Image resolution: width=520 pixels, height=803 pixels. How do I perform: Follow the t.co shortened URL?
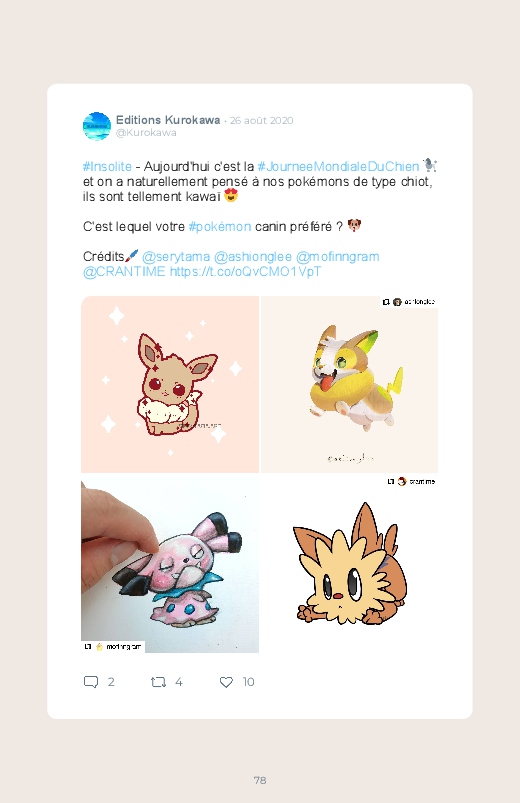(x=245, y=271)
